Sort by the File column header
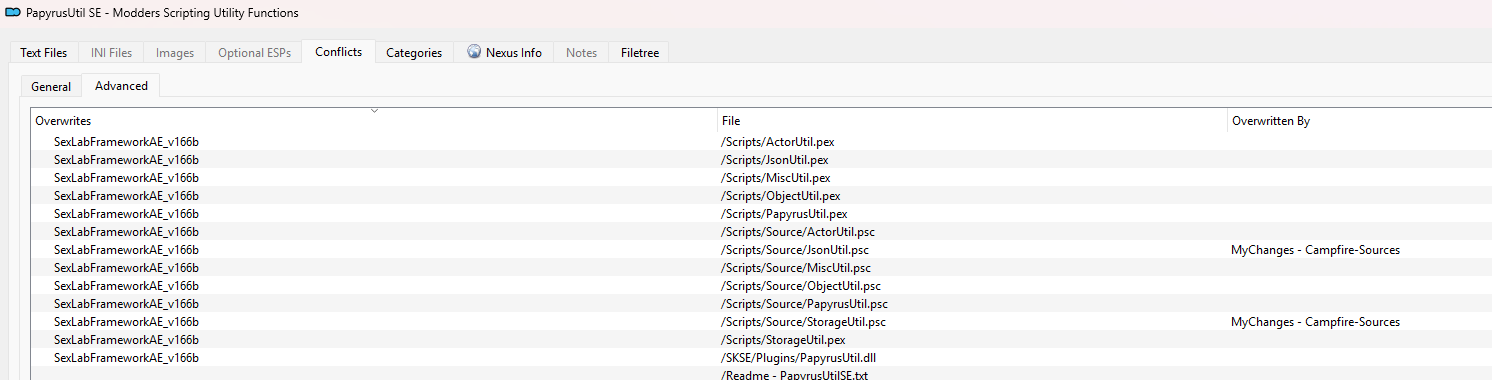Image resolution: width=1492 pixels, height=380 pixels. click(x=972, y=121)
